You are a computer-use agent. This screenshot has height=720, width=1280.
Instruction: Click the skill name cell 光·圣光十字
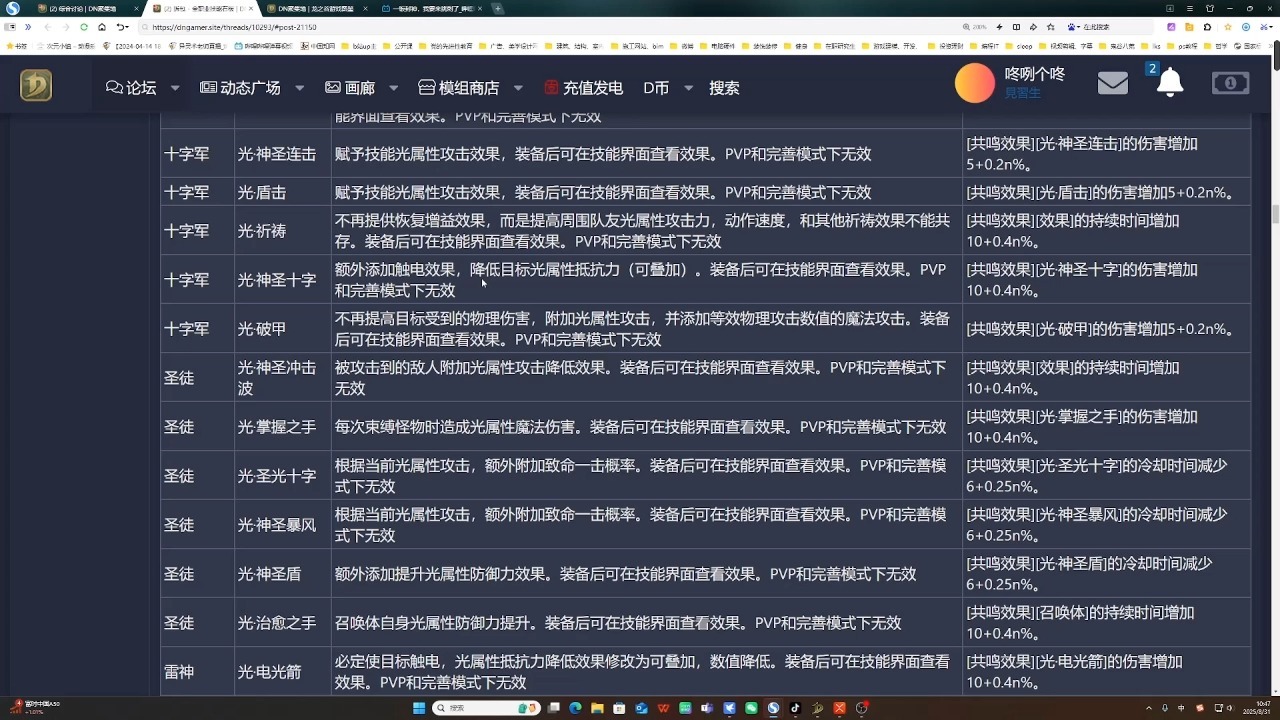click(283, 476)
